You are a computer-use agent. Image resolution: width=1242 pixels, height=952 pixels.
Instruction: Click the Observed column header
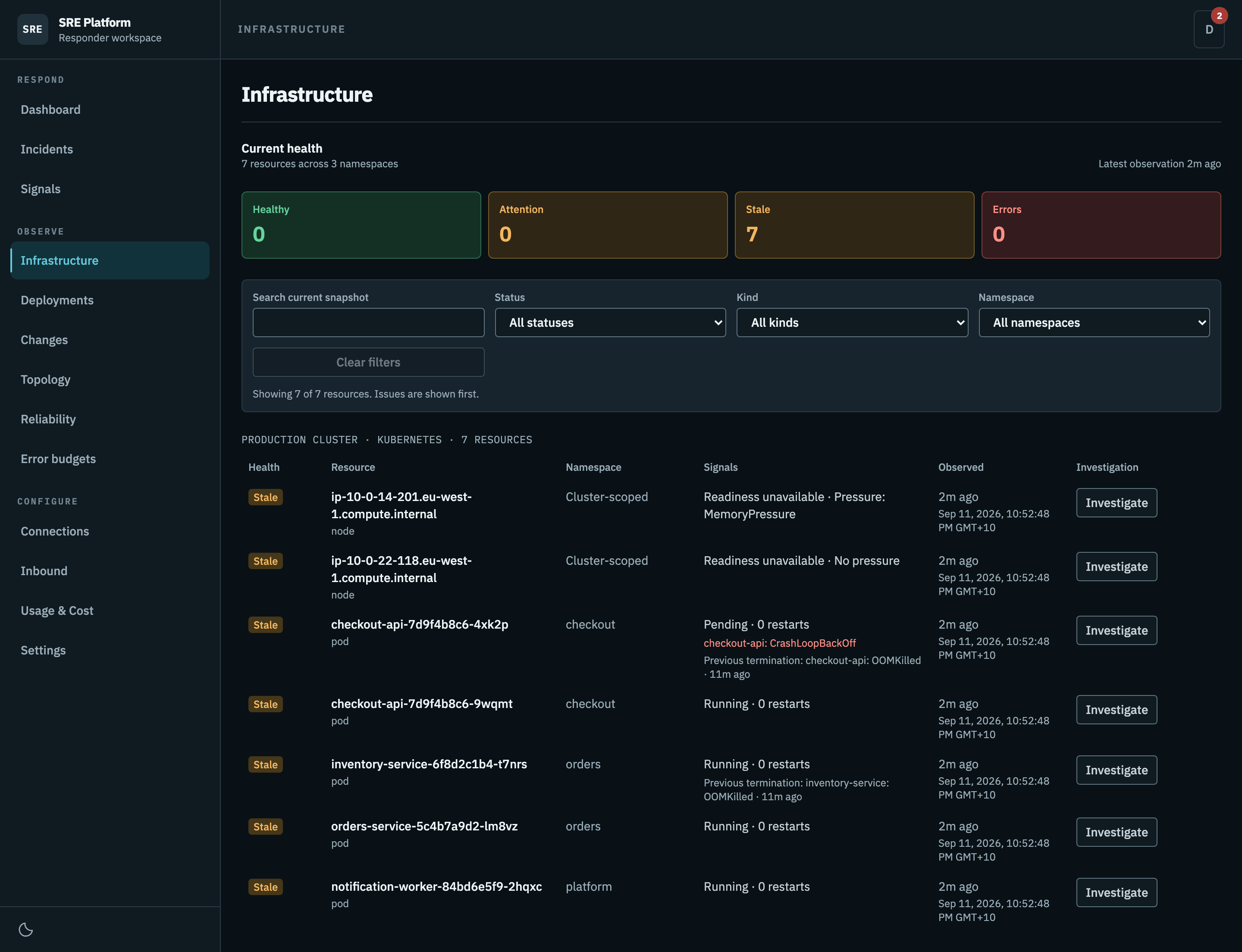[961, 467]
